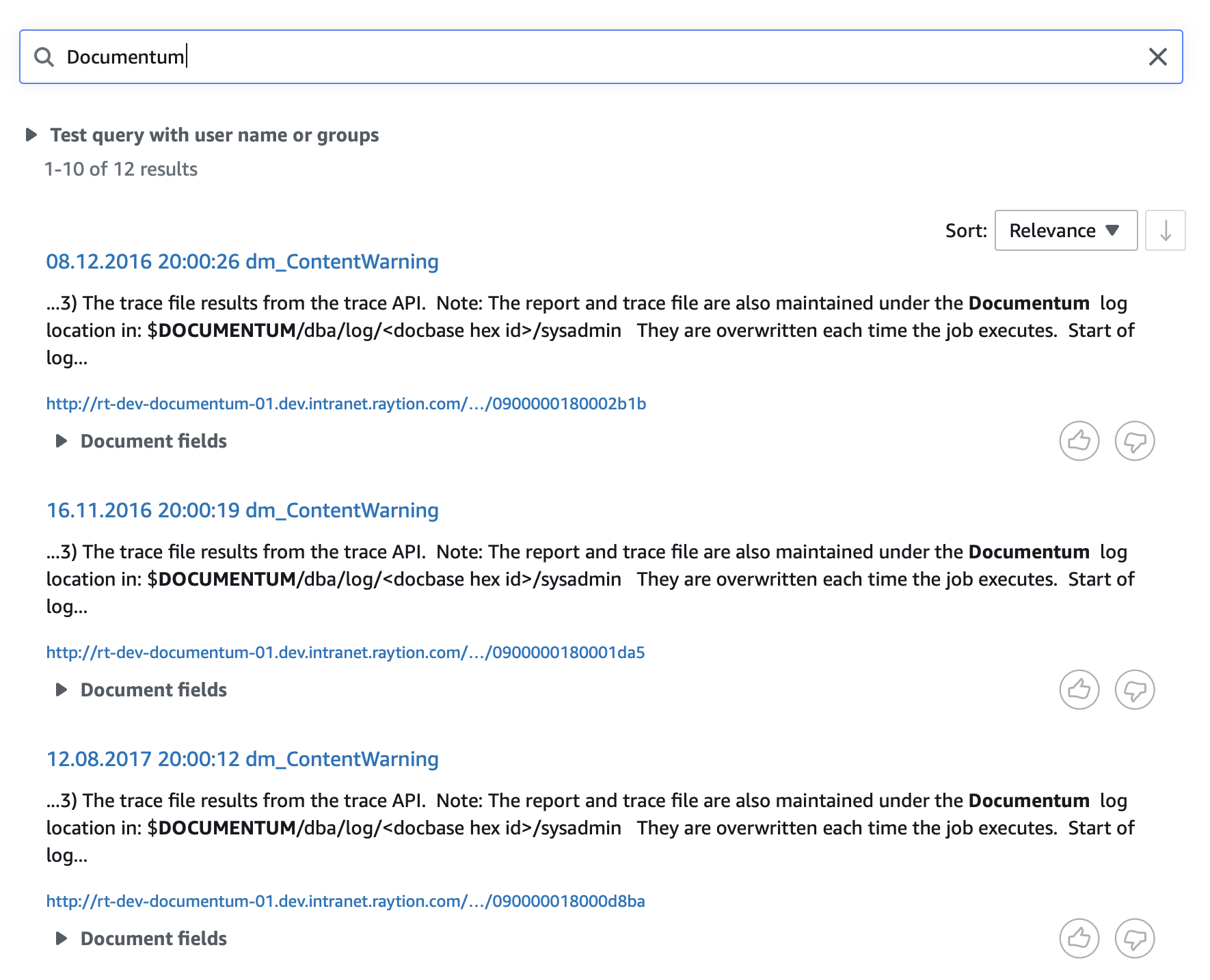The height and width of the screenshot is (980, 1210).
Task: Give thumbs down on the third result
Action: click(1135, 938)
